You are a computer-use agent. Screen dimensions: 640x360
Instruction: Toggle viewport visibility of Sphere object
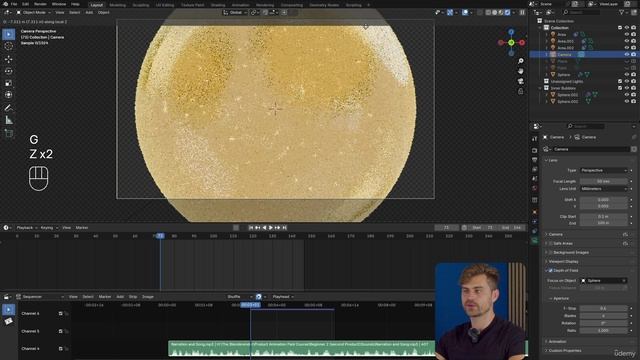(x=627, y=75)
